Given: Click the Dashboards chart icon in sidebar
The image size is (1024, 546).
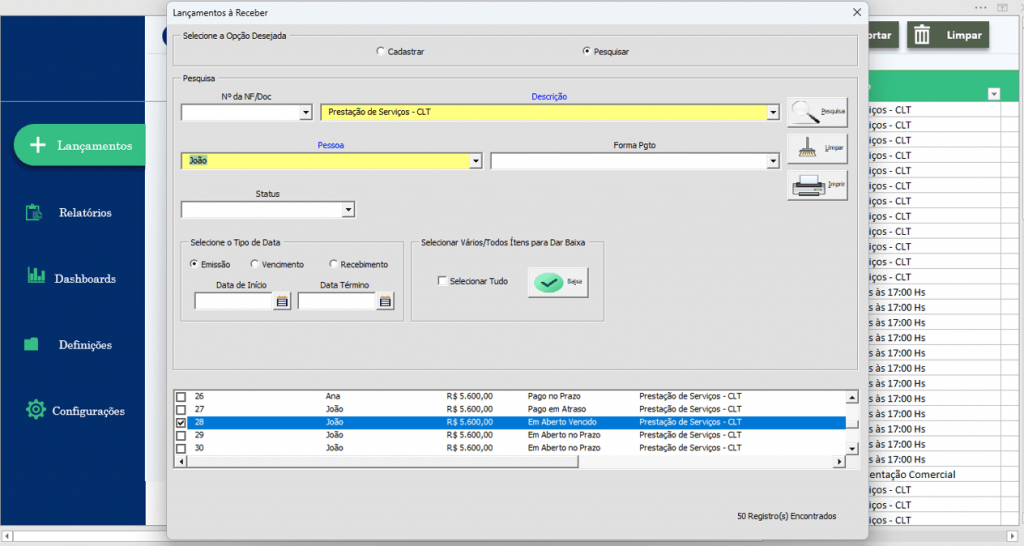Looking at the screenshot, I should click(36, 275).
